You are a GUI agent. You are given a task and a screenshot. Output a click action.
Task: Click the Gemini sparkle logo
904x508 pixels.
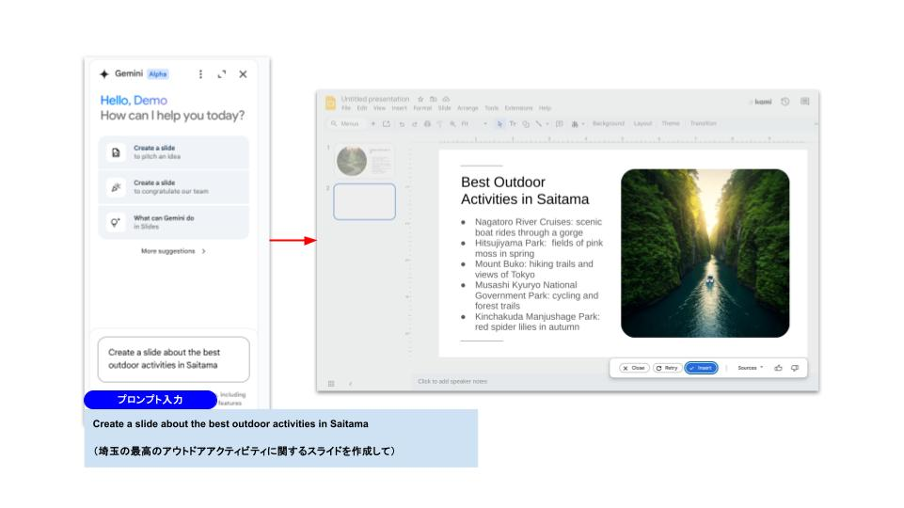click(104, 74)
